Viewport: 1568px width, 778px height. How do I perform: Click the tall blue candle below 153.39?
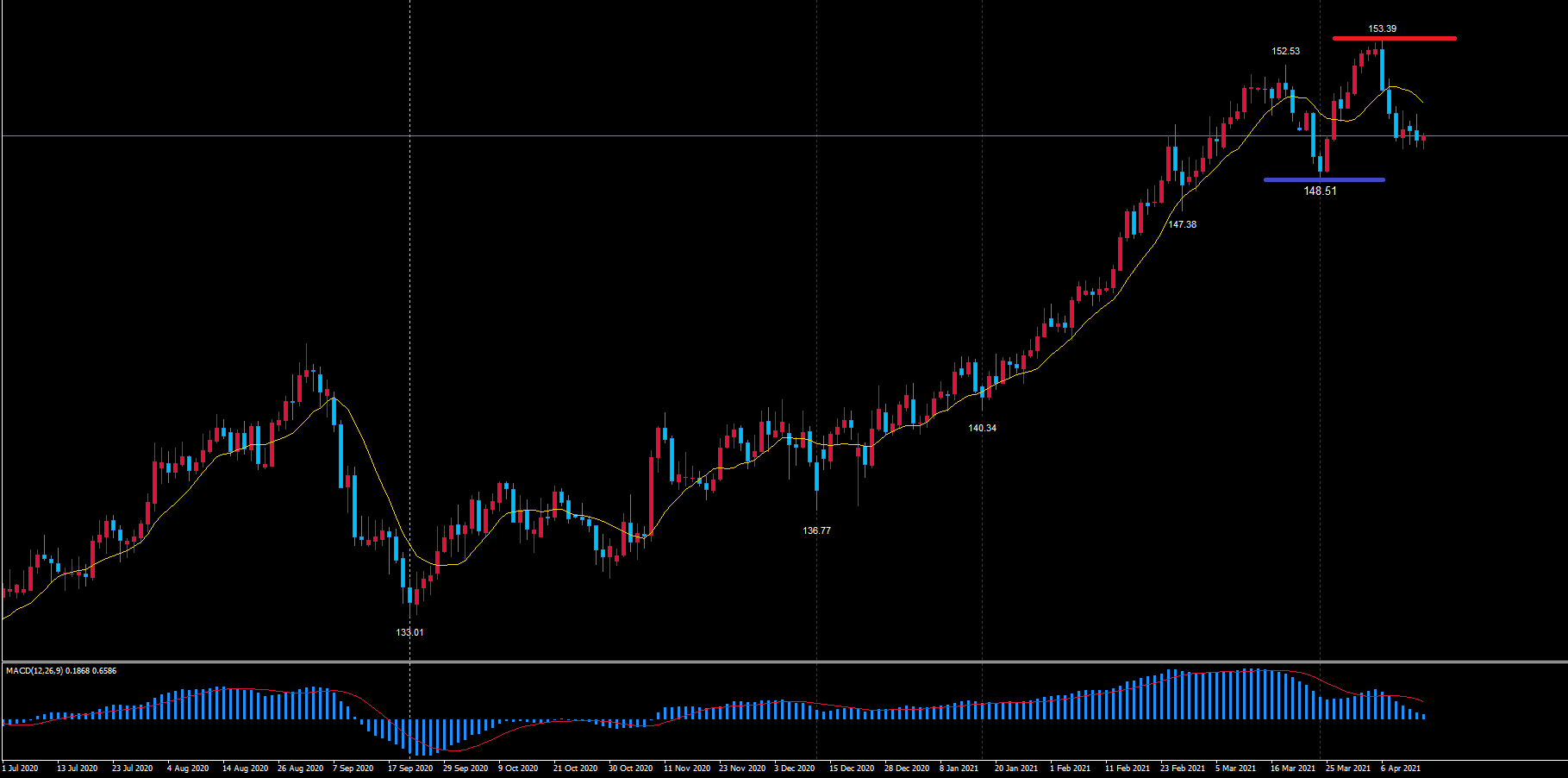1382,69
